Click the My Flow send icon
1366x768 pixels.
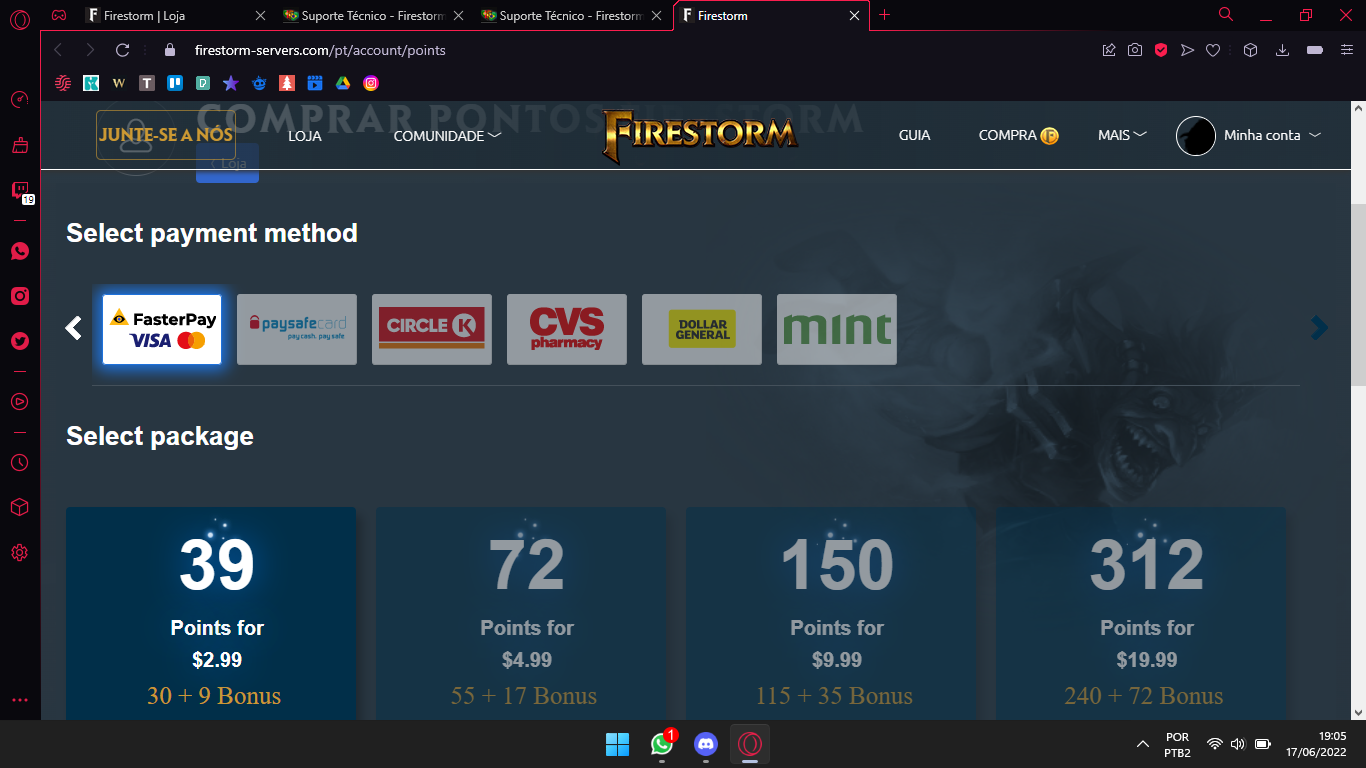tap(1187, 50)
